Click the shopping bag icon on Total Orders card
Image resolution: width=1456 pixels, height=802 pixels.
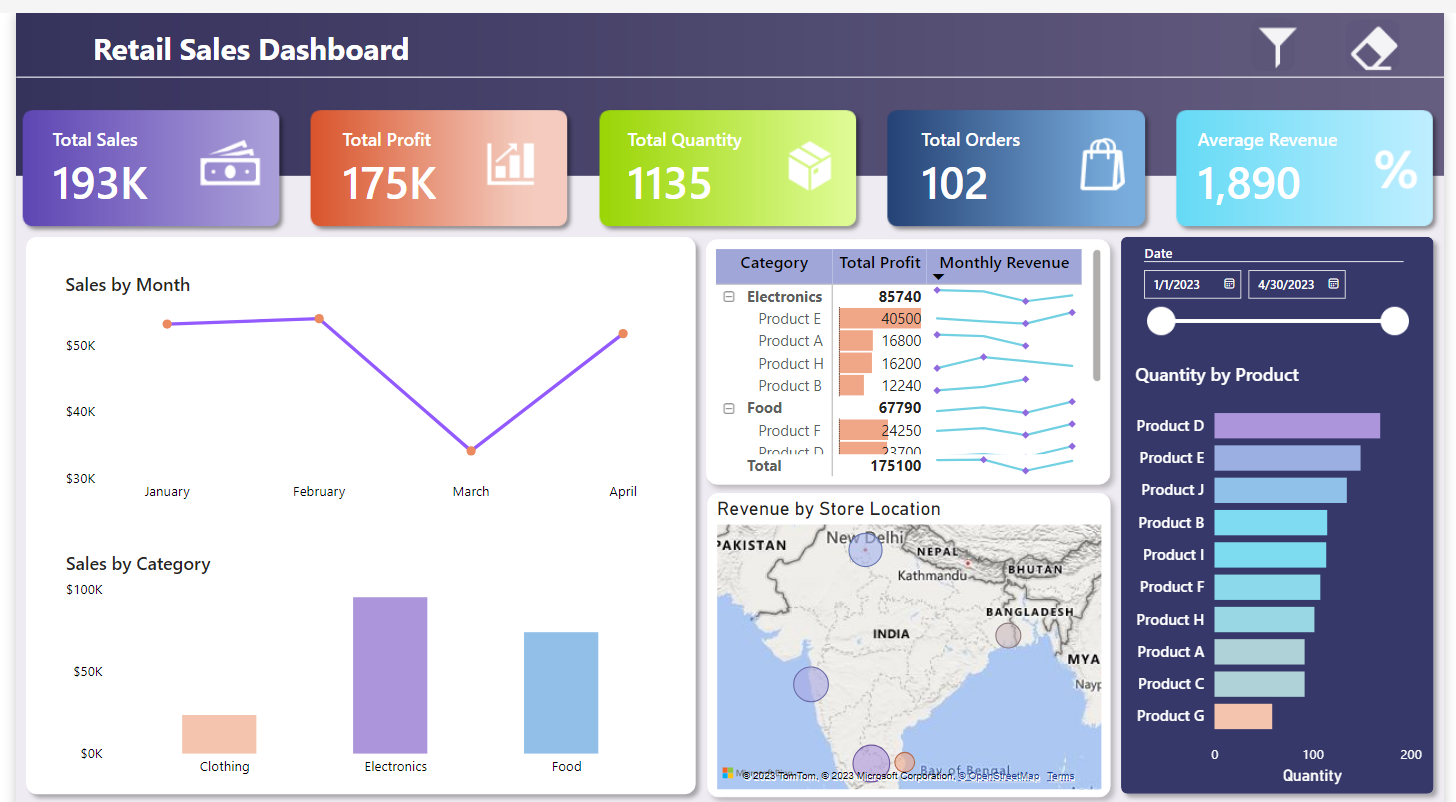(1102, 165)
